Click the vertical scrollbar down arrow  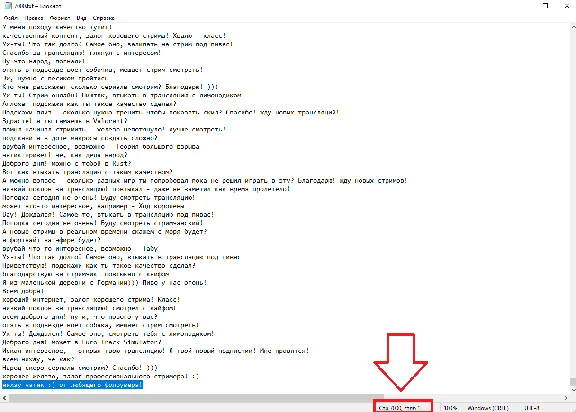(x=573, y=390)
